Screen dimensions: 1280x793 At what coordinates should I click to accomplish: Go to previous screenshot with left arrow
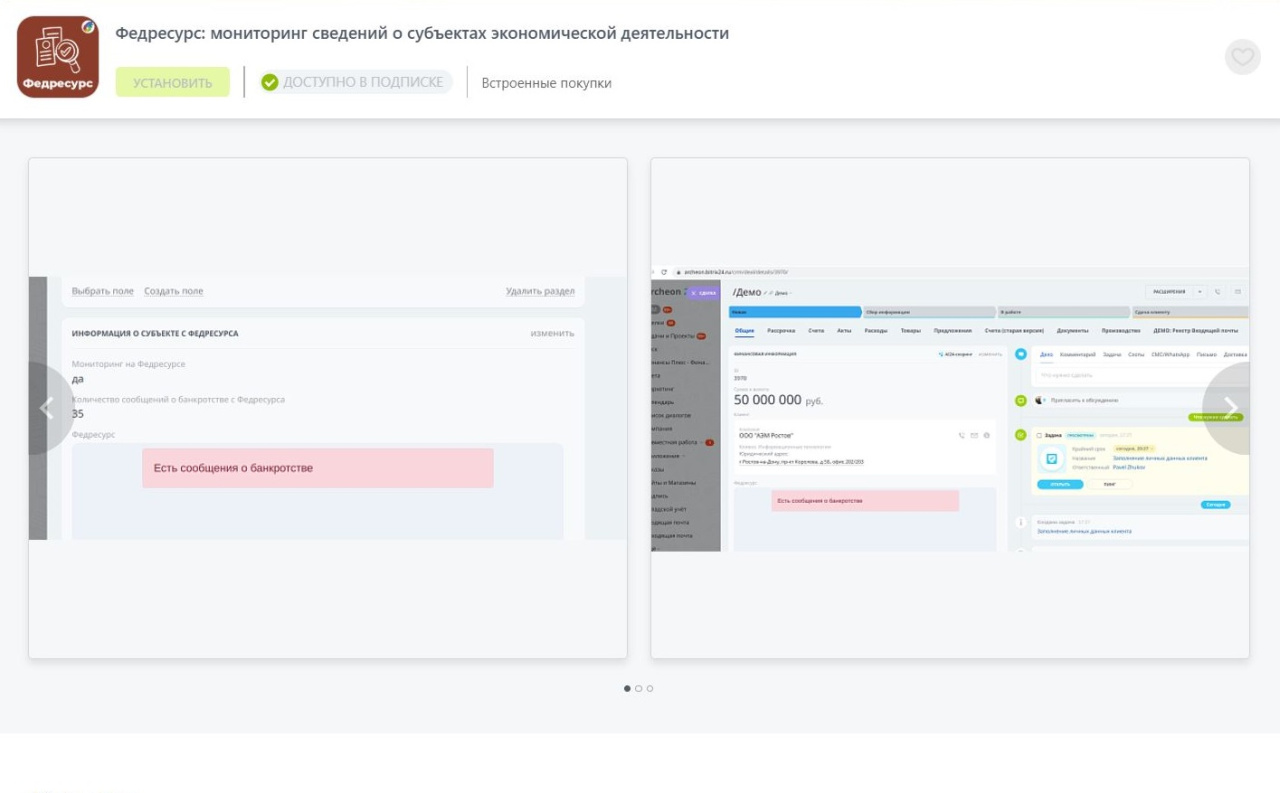(x=46, y=408)
